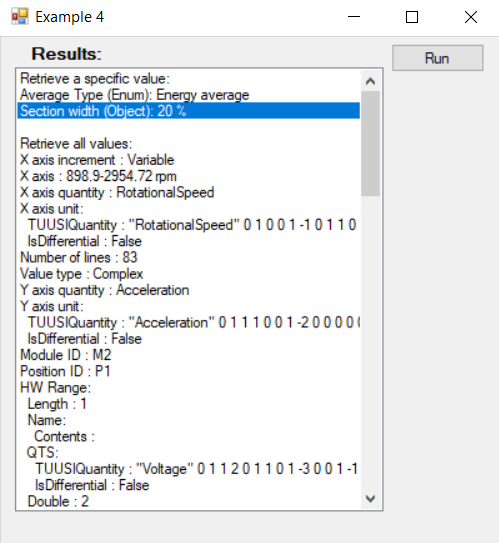Click the results list scrollbar thumb
This screenshot has height=543, width=499.
(x=370, y=144)
